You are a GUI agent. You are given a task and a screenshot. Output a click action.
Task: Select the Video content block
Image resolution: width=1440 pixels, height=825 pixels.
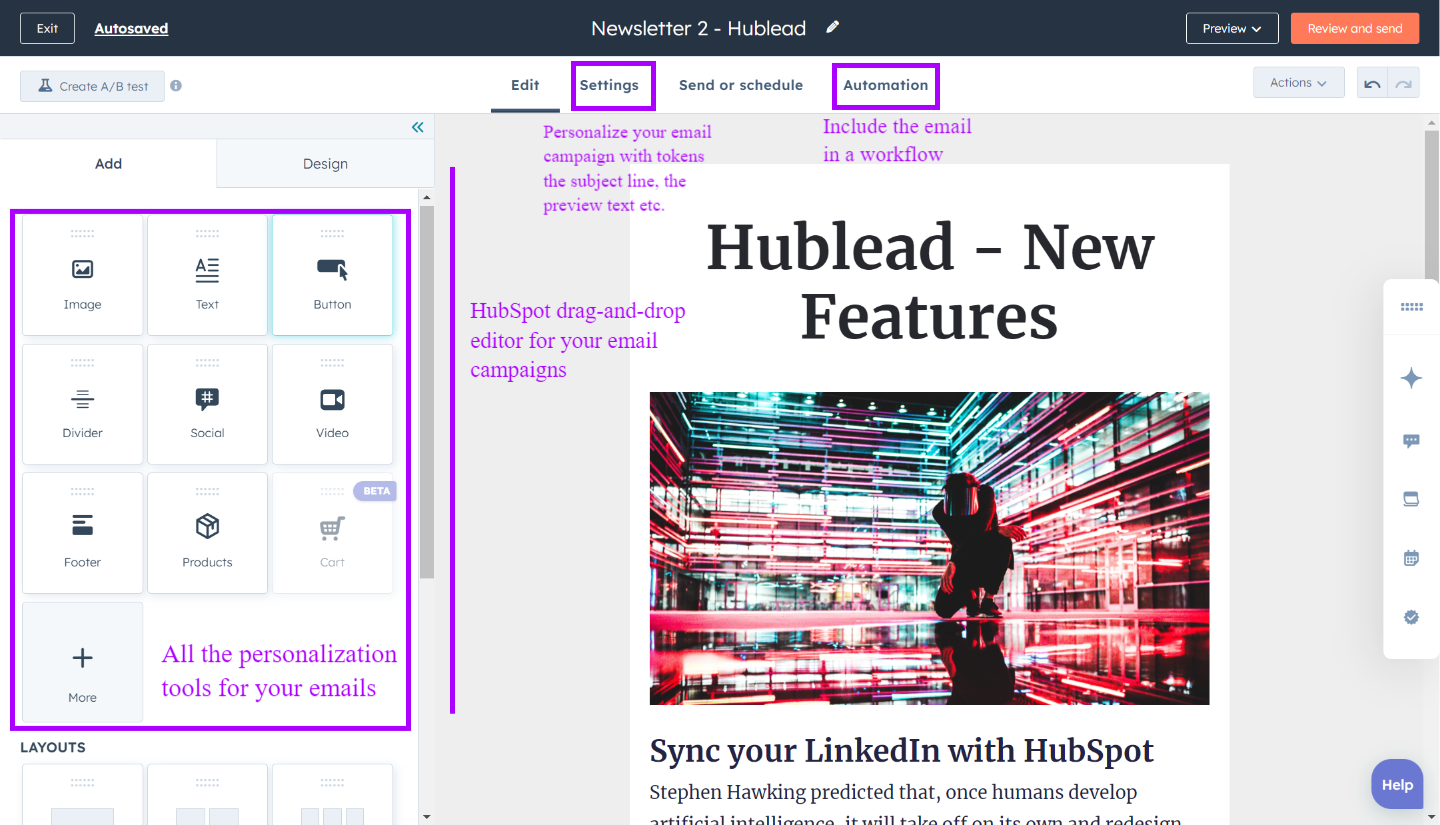click(x=332, y=404)
